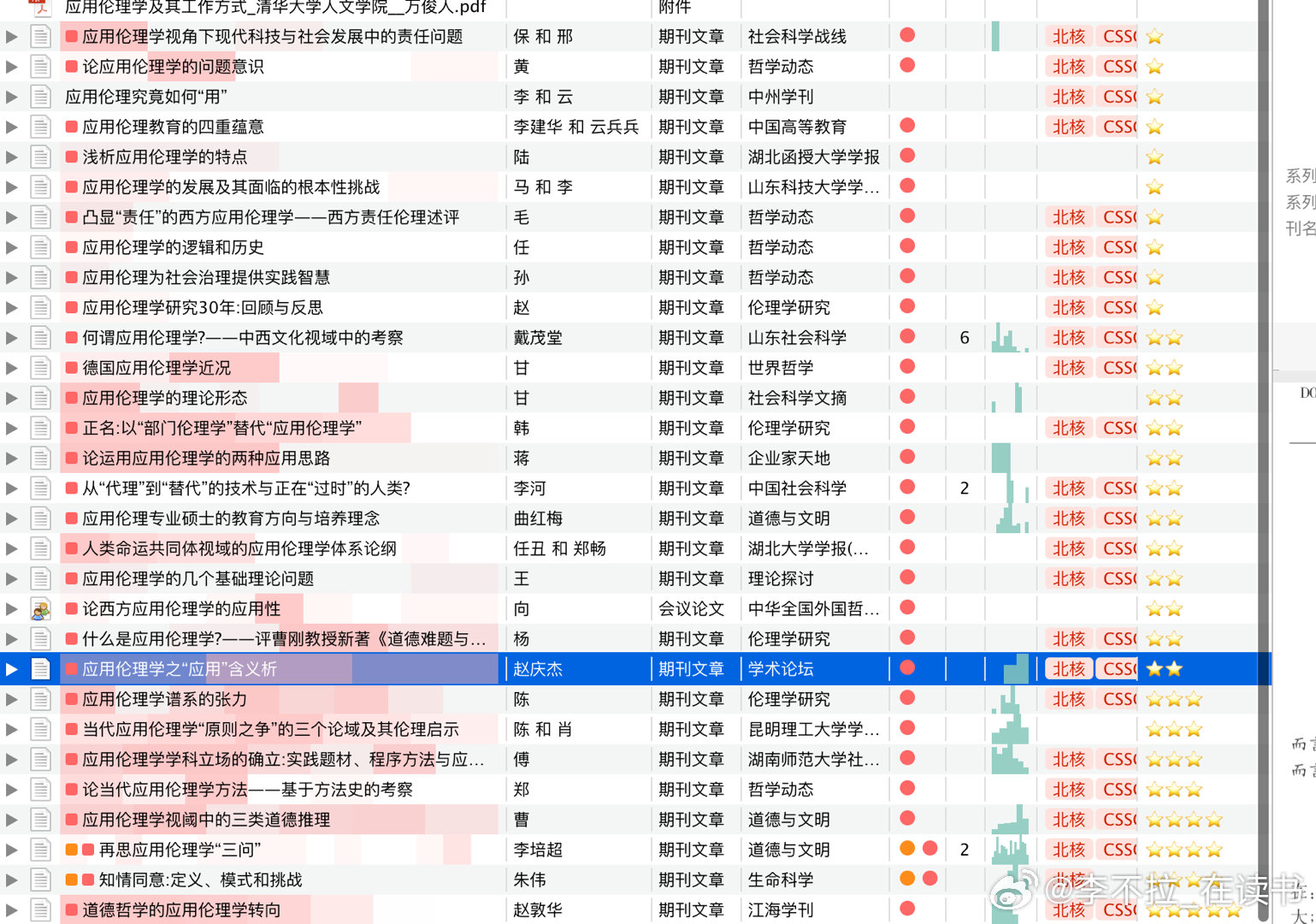Click red color dot on "应用伦理学的理论形态" row

pyautogui.click(x=907, y=397)
